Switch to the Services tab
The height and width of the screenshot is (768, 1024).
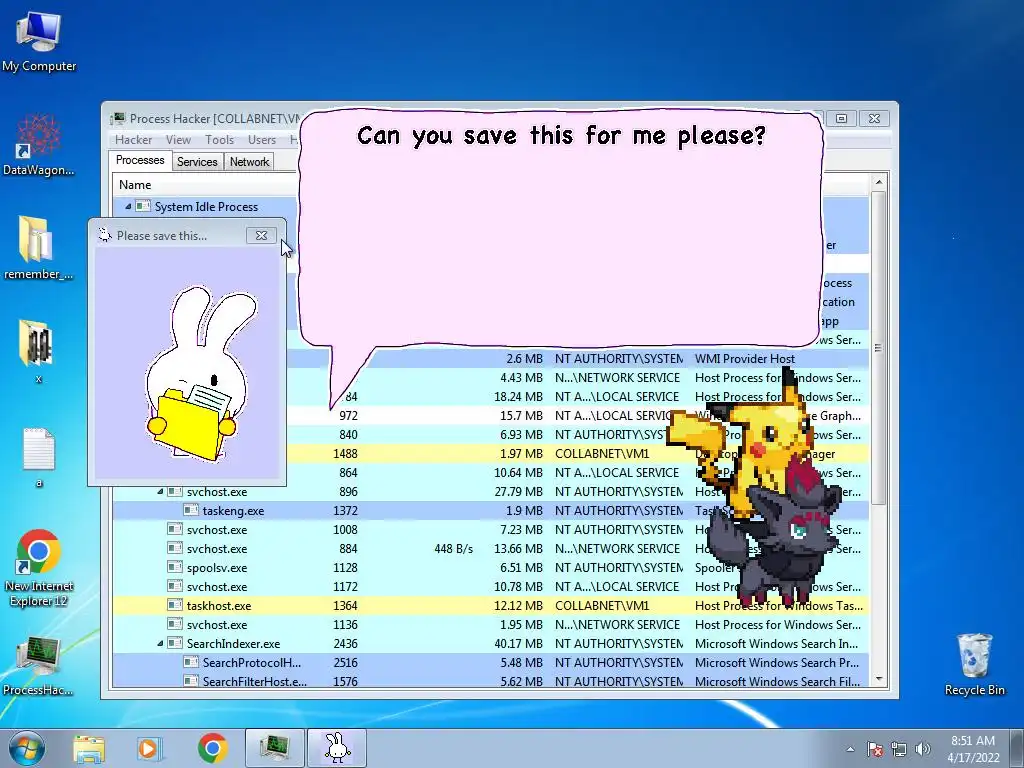coord(197,161)
